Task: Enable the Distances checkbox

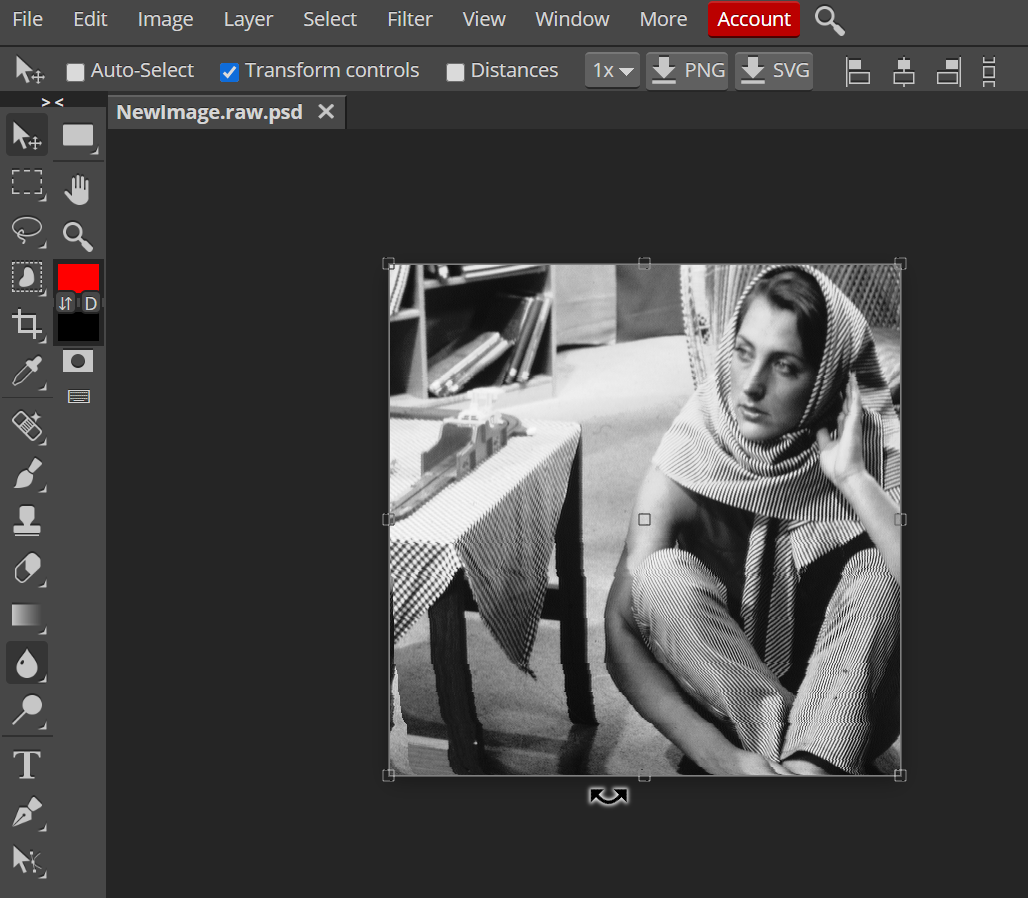Action: pos(455,72)
